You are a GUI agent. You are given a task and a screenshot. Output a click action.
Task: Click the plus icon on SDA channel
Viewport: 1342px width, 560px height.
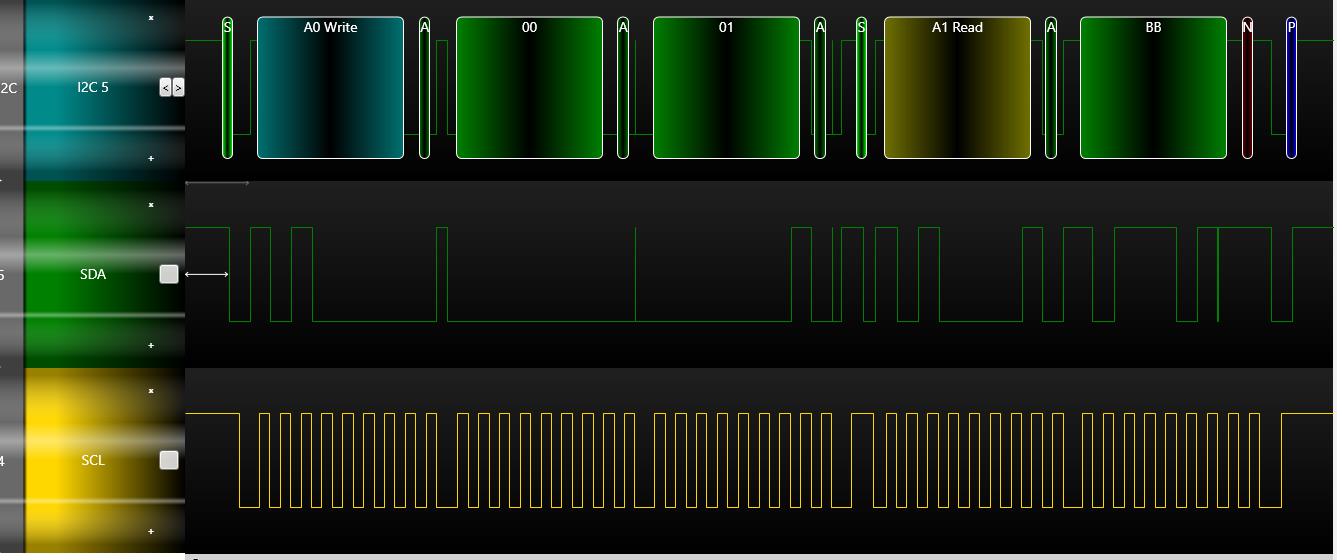click(x=151, y=345)
